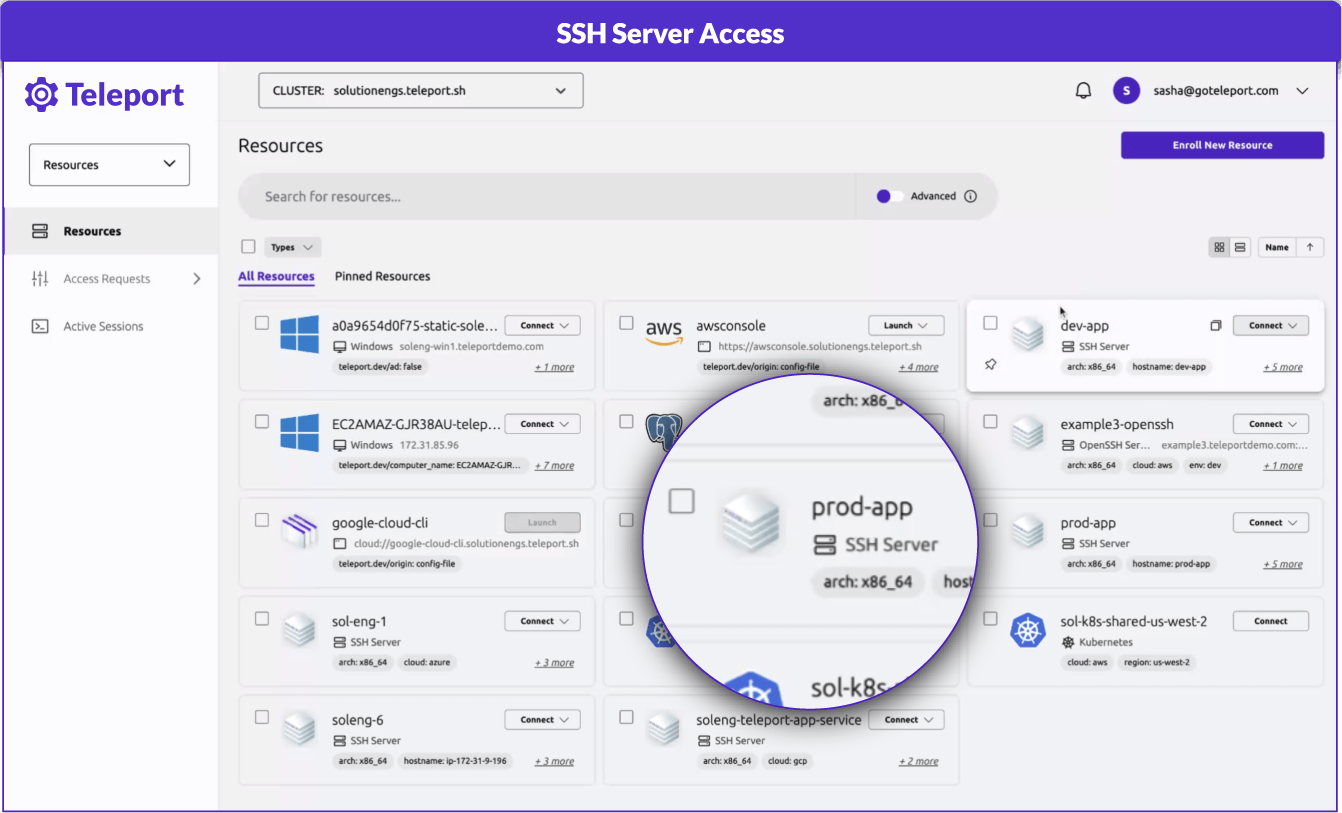Click the Kubernetes wheel icon for sol-k8s-shared-us-west-2

click(x=1027, y=630)
